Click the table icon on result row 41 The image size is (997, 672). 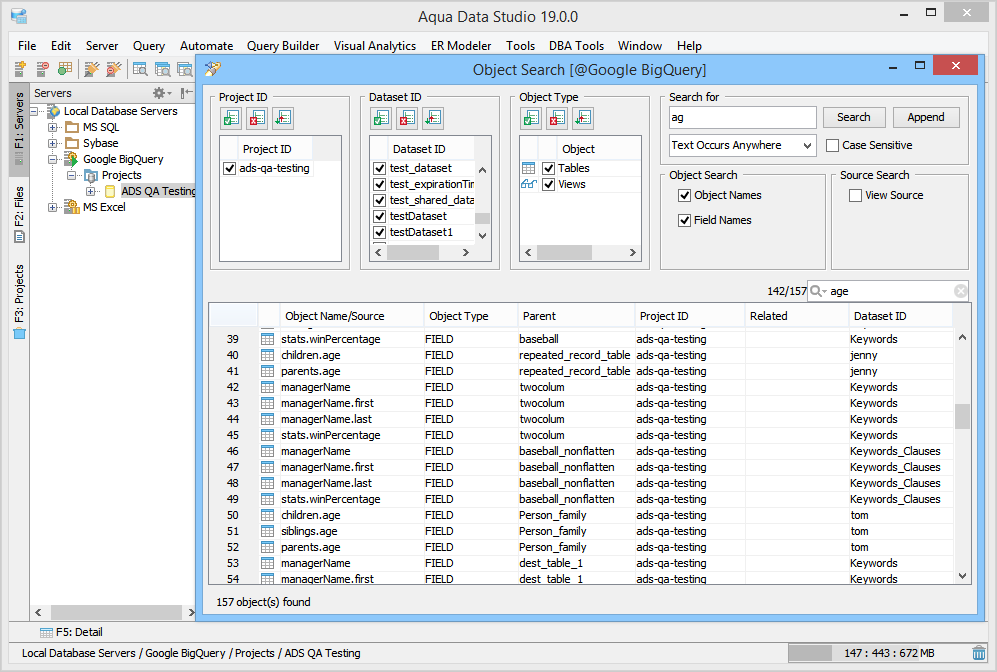point(267,371)
